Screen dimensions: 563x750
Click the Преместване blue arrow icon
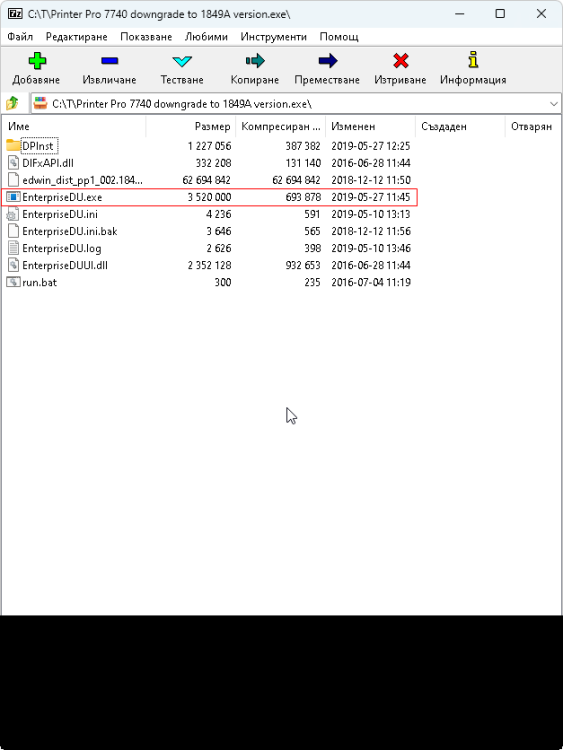328,61
